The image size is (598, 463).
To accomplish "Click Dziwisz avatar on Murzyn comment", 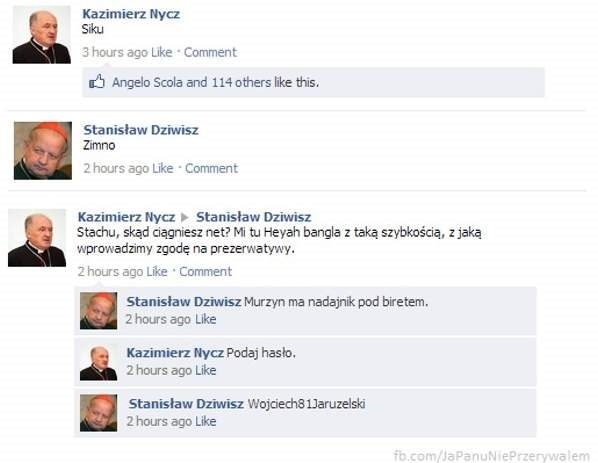I will click(x=98, y=310).
